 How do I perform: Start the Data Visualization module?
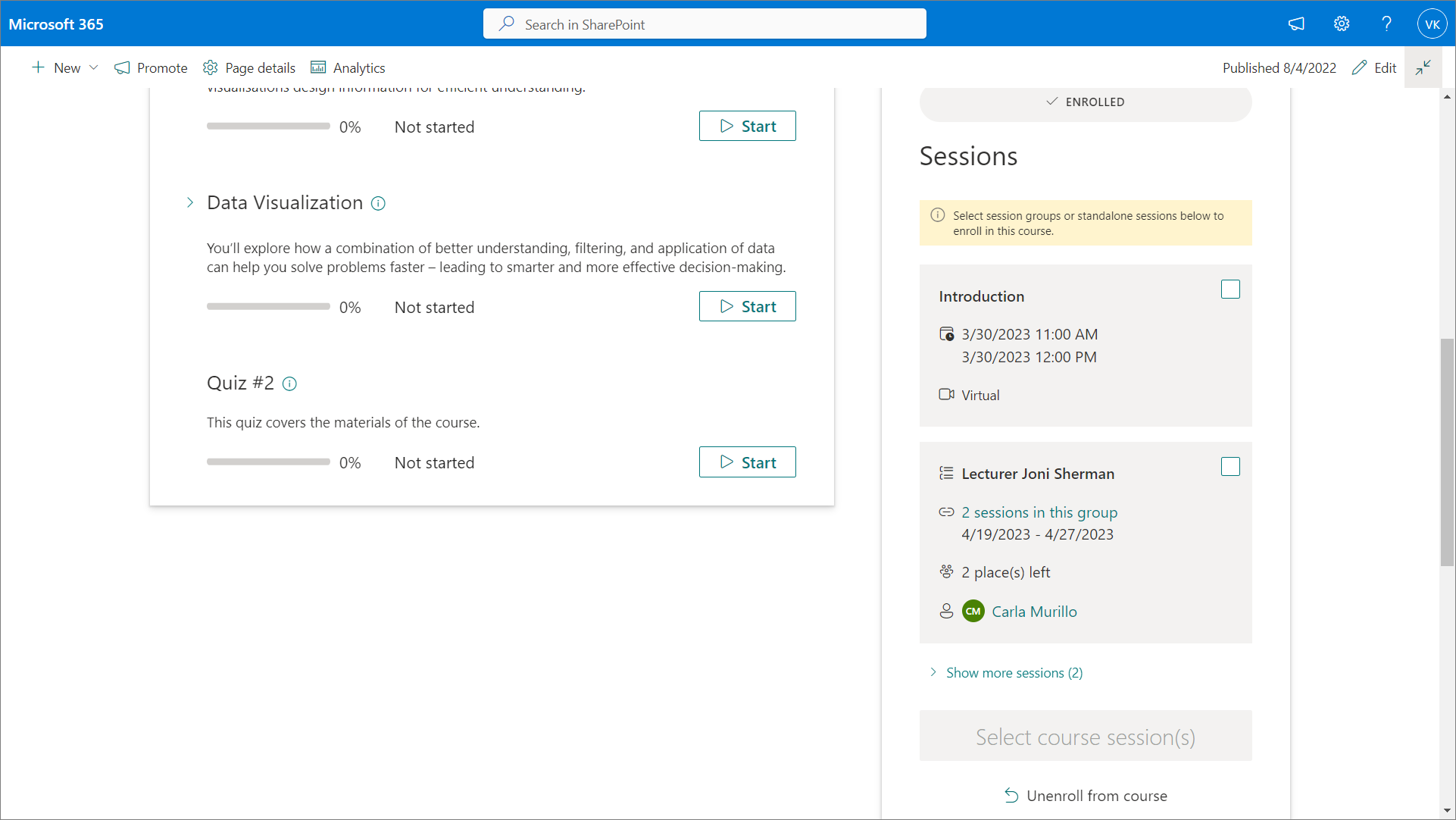click(748, 307)
